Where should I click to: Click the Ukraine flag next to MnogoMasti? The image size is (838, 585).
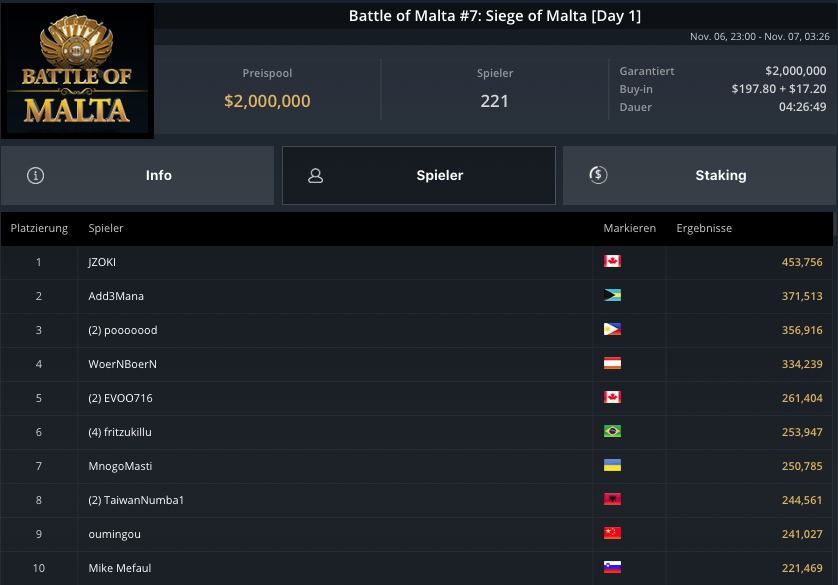613,466
